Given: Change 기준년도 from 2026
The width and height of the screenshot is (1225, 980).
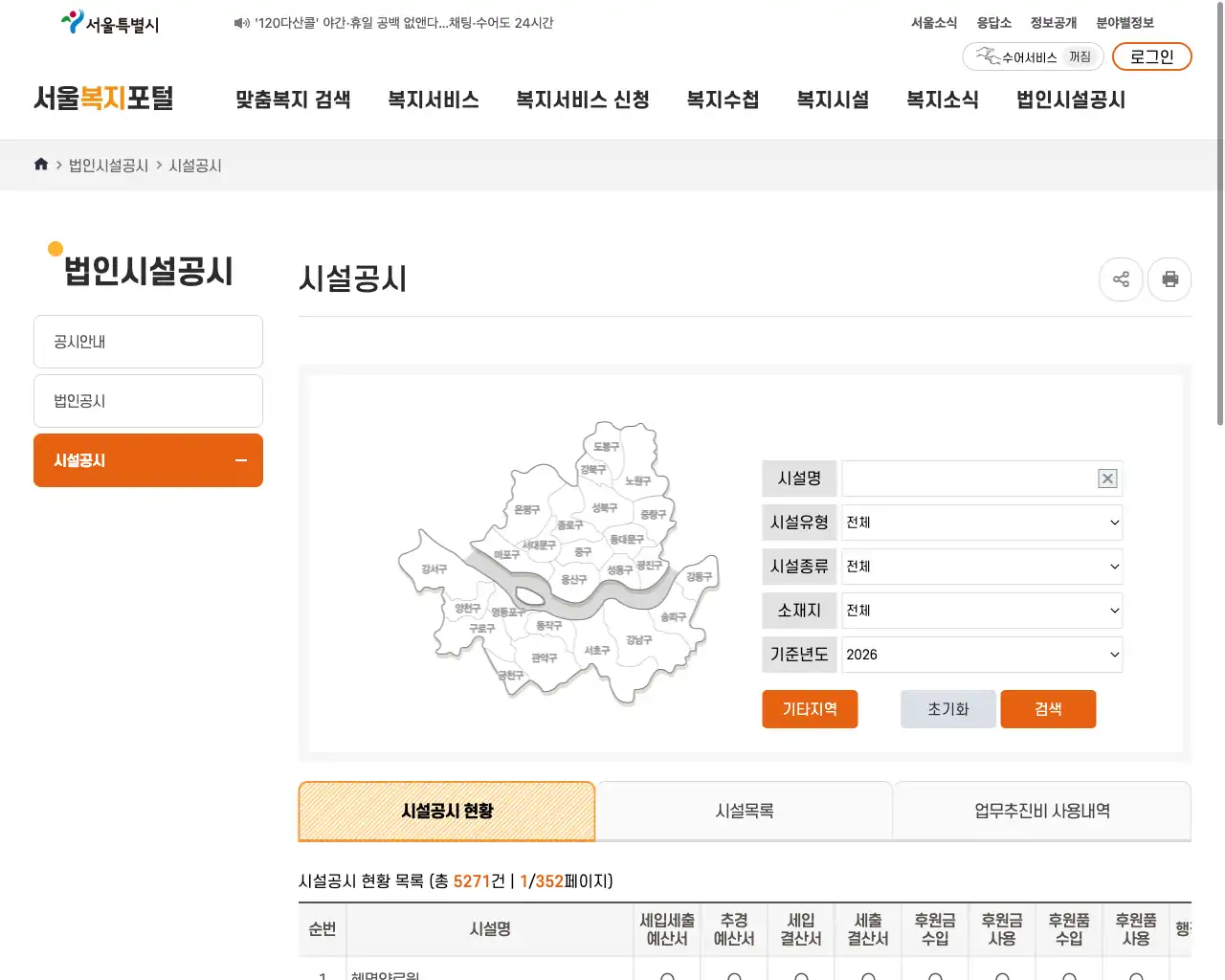Looking at the screenshot, I should point(982,655).
